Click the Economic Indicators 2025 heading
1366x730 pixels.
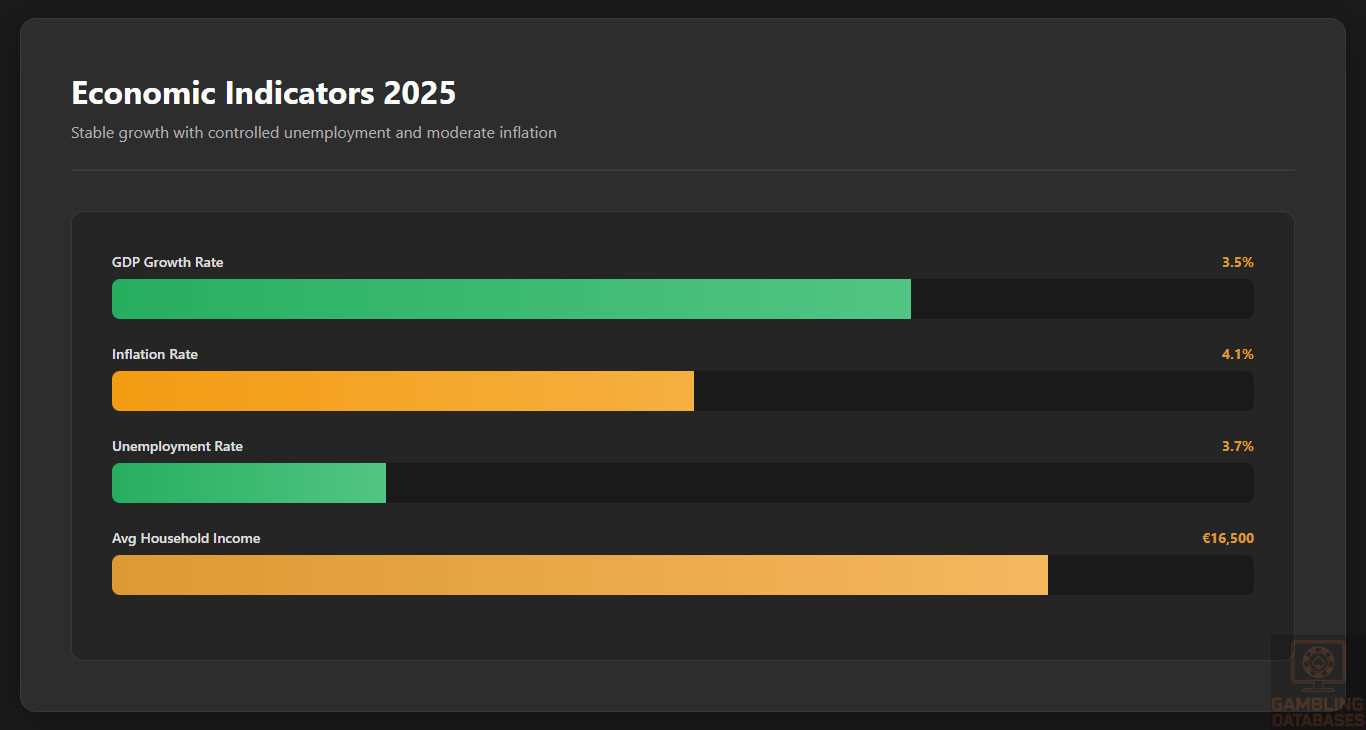click(263, 93)
